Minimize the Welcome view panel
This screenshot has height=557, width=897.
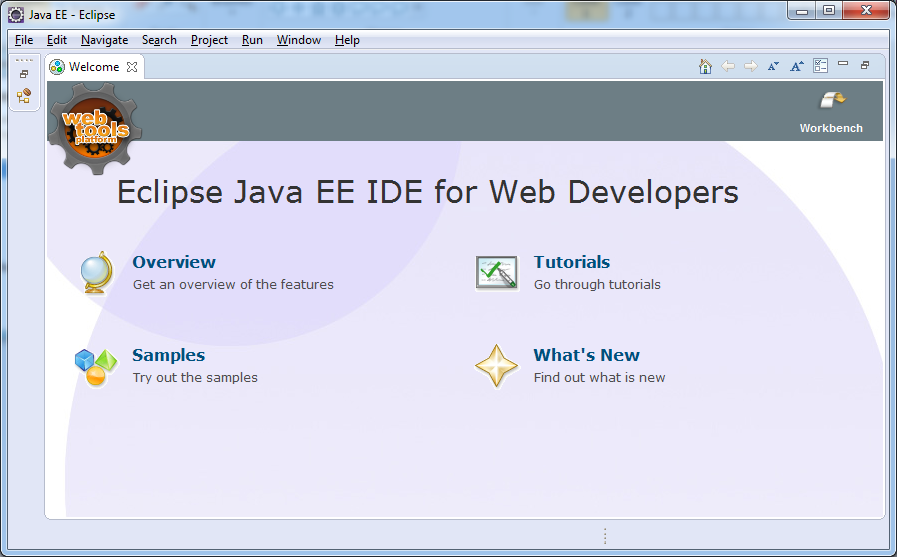point(843,65)
